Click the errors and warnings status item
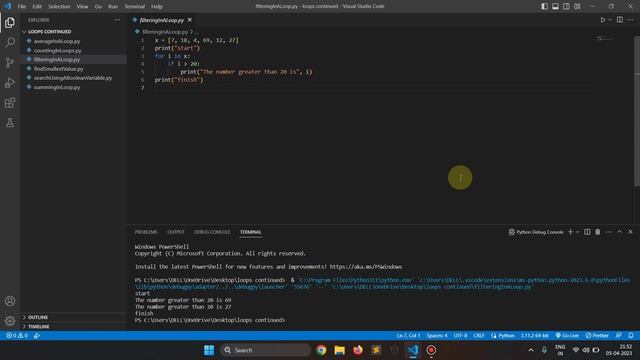Viewport: 640px width, 360px height. [17, 336]
